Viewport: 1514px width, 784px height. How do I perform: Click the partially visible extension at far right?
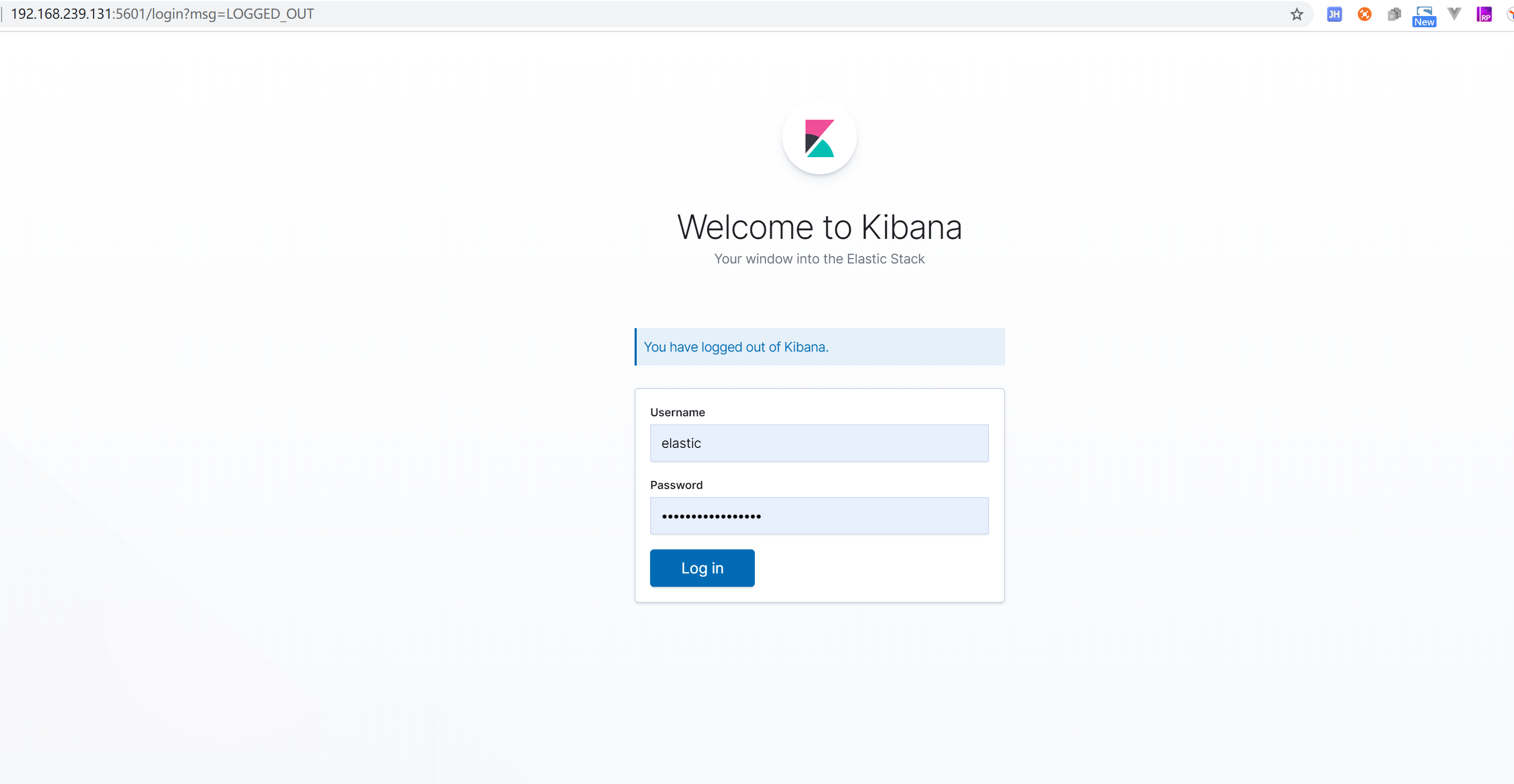tap(1510, 14)
